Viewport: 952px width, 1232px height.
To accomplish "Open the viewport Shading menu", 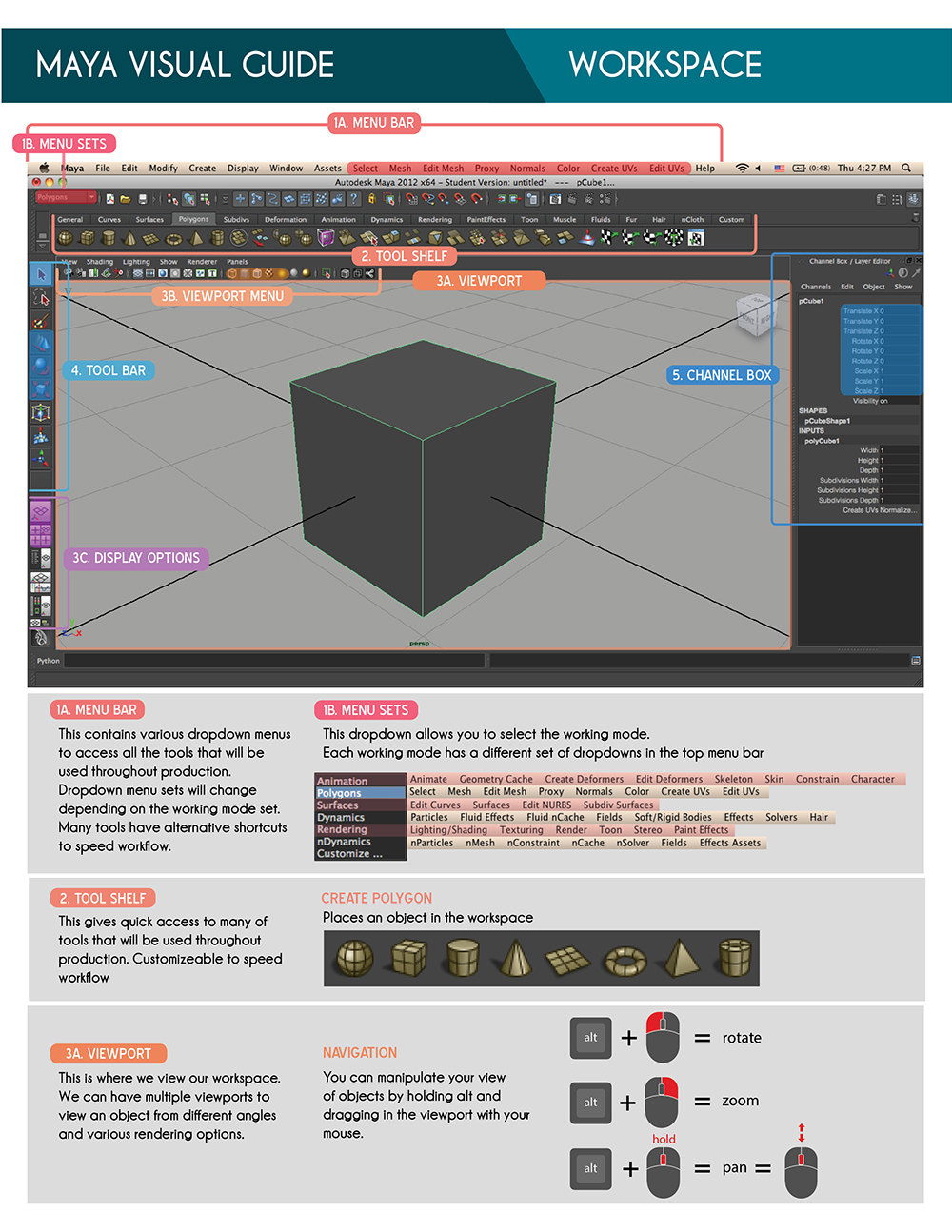I will click(100, 262).
